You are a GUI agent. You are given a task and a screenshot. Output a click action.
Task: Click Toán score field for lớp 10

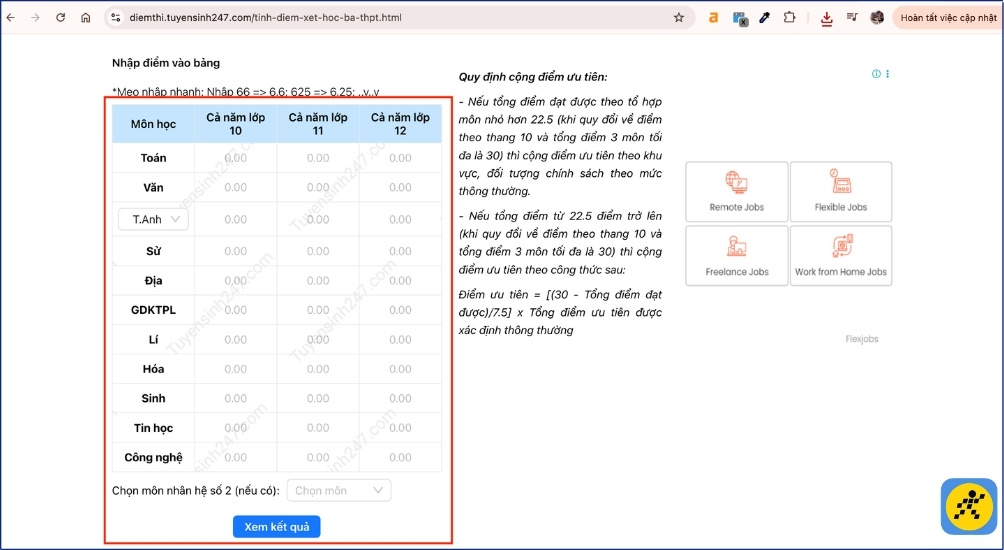[236, 158]
